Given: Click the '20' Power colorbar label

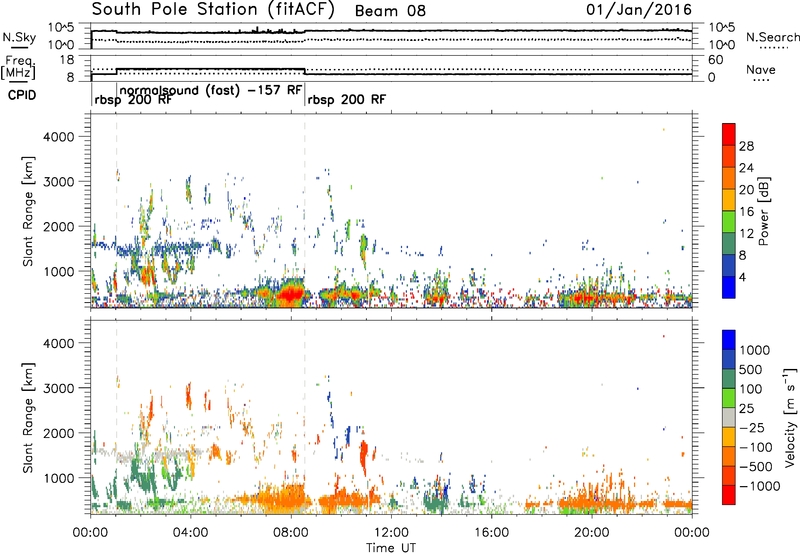Looking at the screenshot, I should (746, 190).
